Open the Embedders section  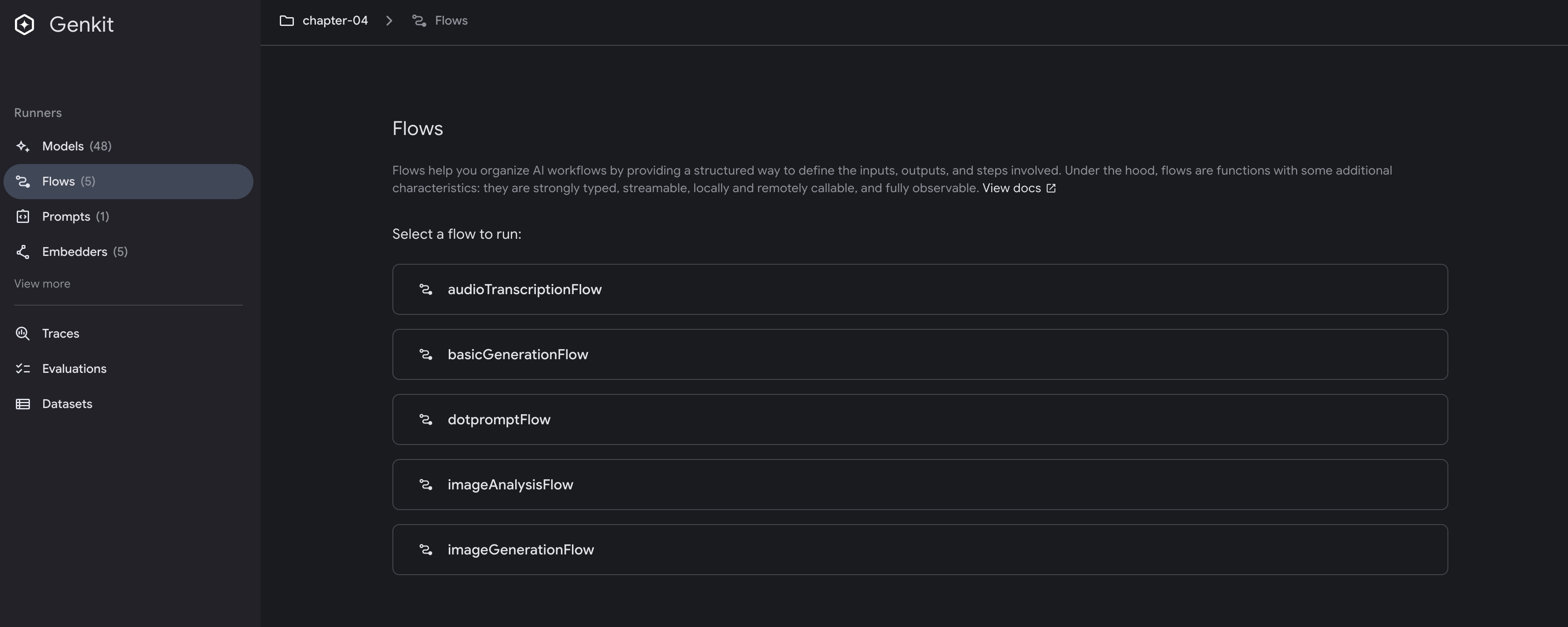(x=128, y=252)
